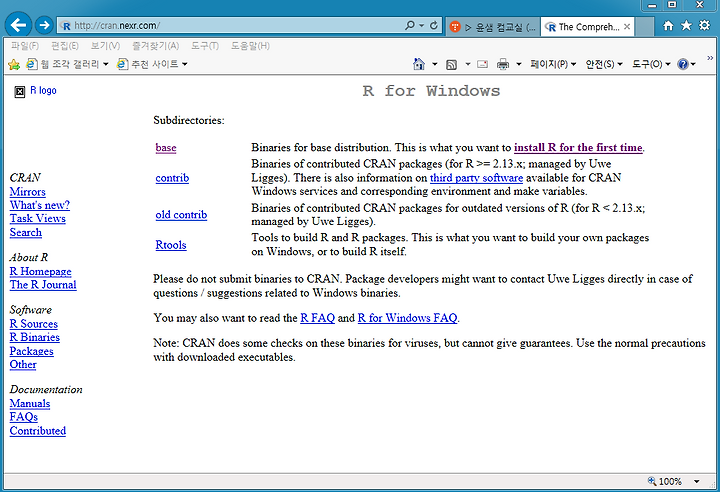This screenshot has width=720, height=492.
Task: Open the 추천 사이트 favorites item
Action: coord(152,64)
